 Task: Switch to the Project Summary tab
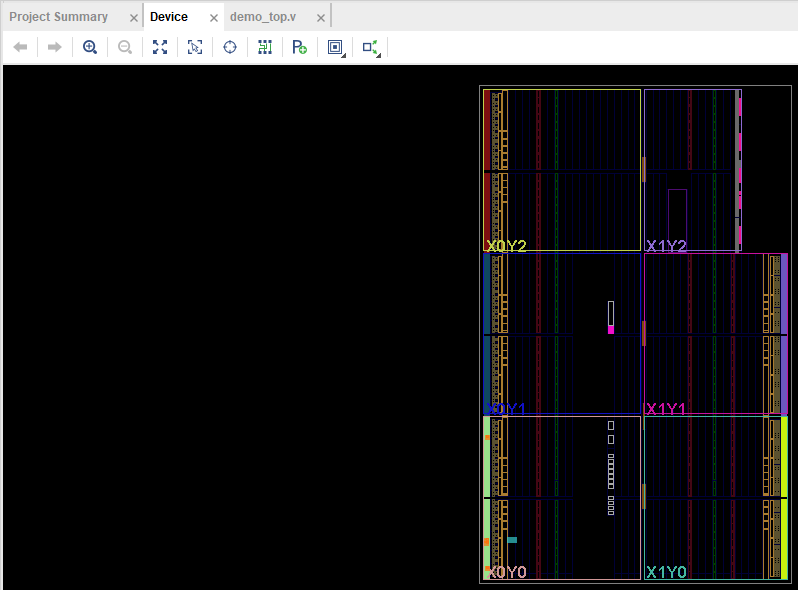(59, 17)
